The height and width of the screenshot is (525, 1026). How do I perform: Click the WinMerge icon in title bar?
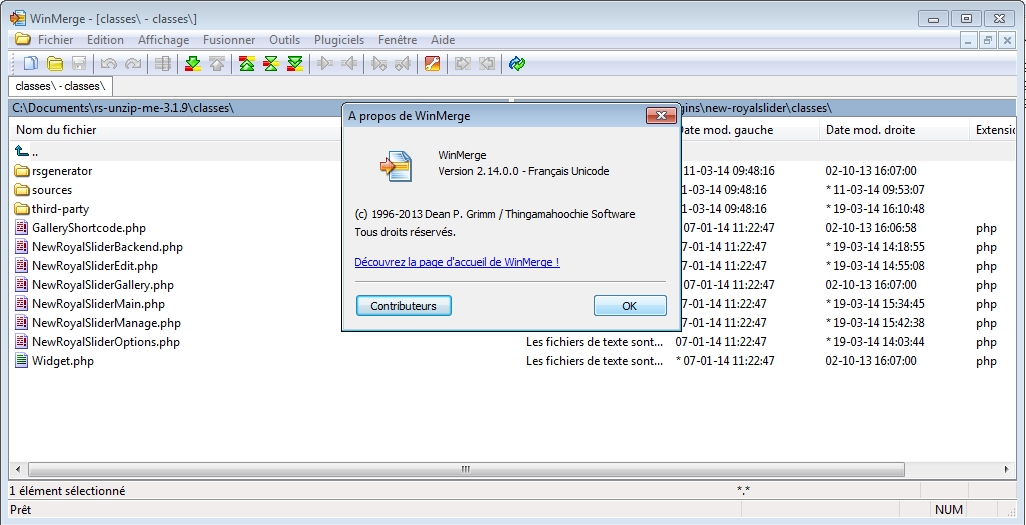pos(18,18)
